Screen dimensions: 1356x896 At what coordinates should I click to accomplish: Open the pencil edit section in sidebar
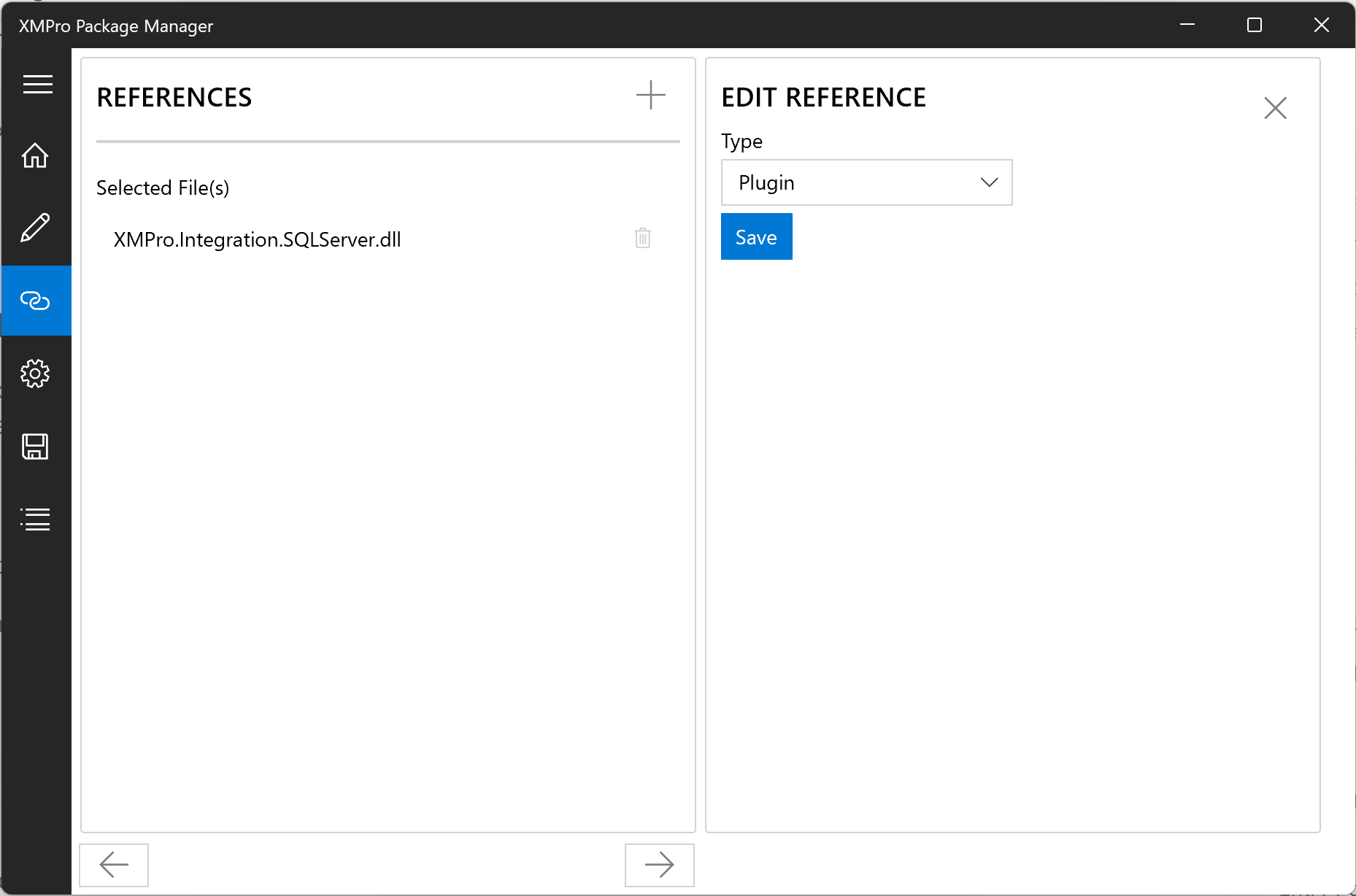pyautogui.click(x=35, y=228)
